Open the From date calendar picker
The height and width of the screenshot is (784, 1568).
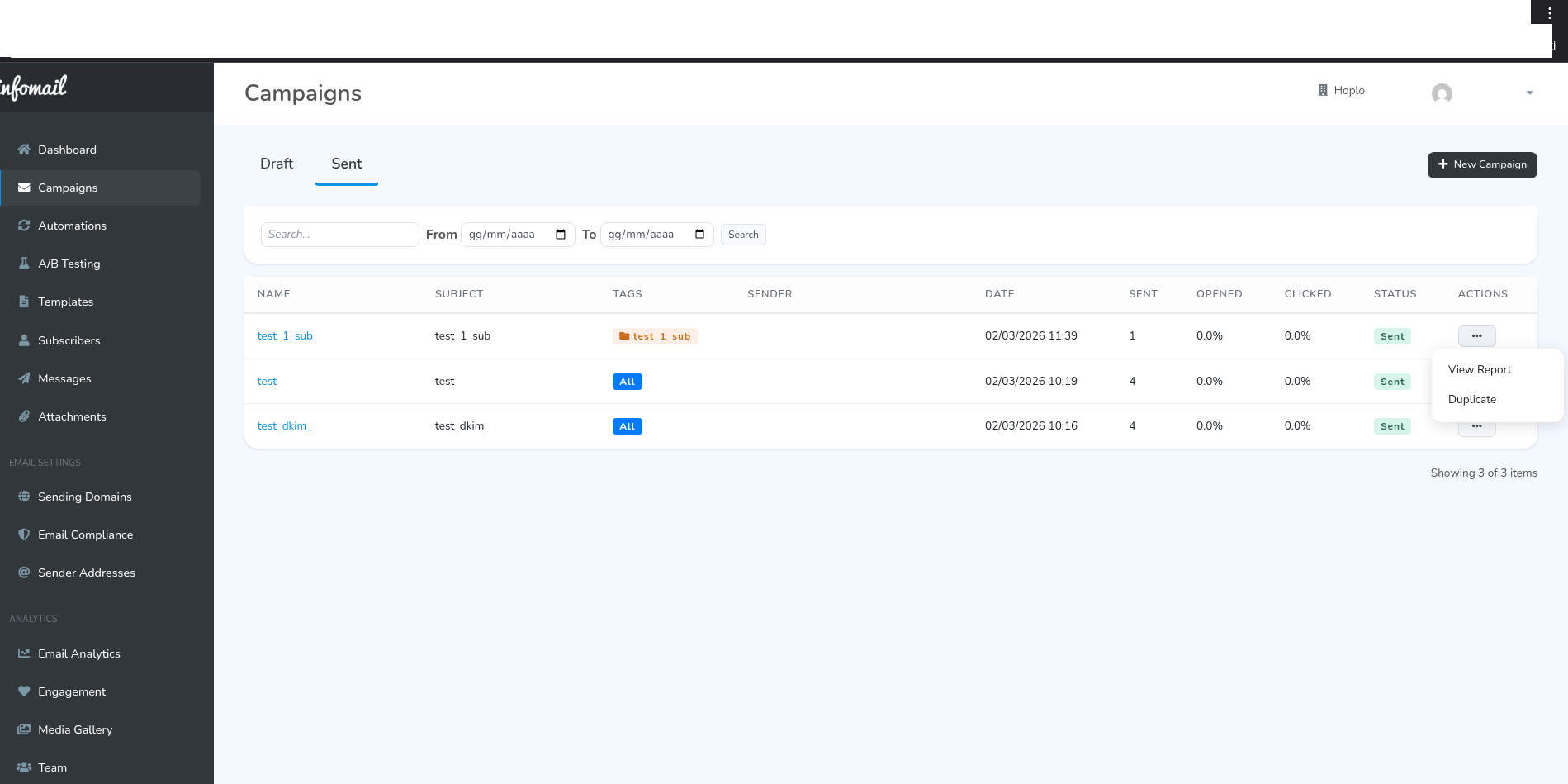pyautogui.click(x=561, y=235)
